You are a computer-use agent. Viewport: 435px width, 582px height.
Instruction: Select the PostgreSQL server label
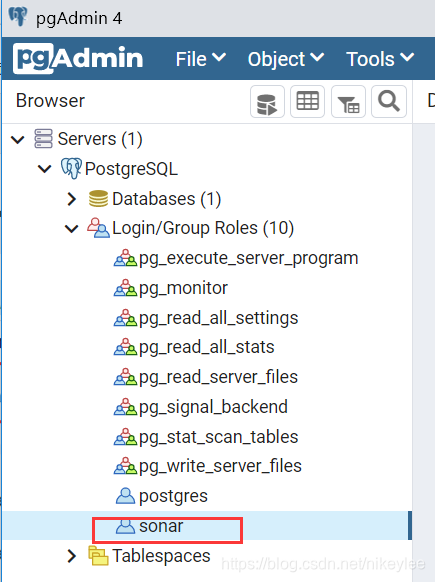pyautogui.click(x=131, y=169)
